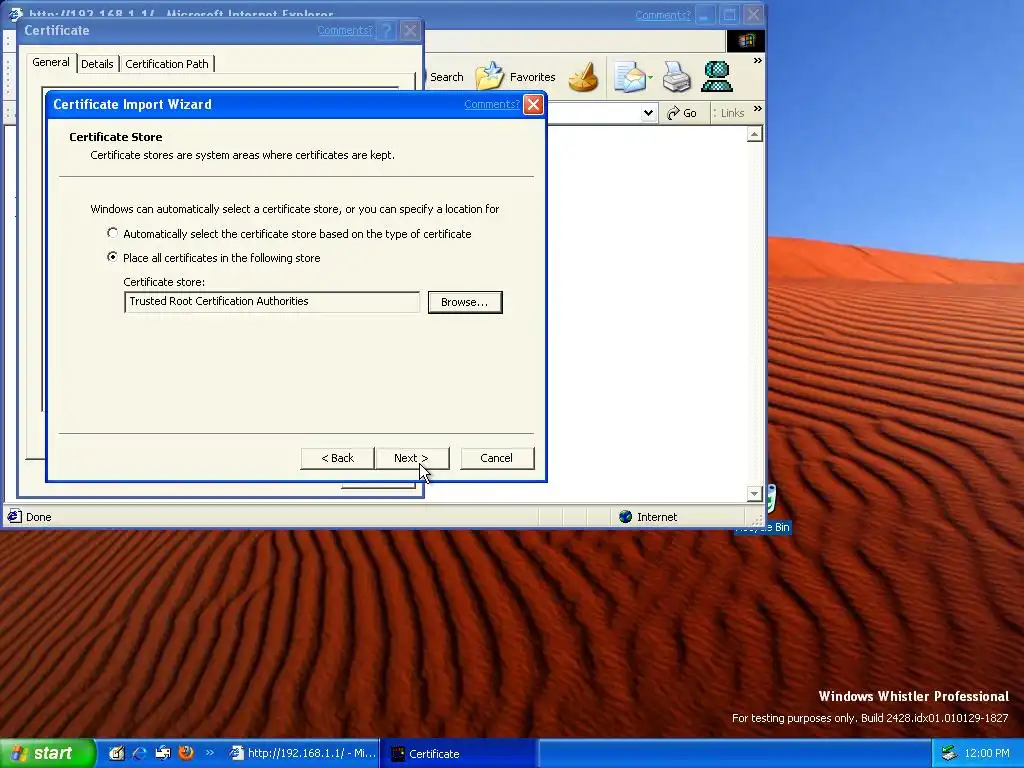The image size is (1024, 768).
Task: Click the Recycle Bin desktop icon label
Action: [763, 527]
